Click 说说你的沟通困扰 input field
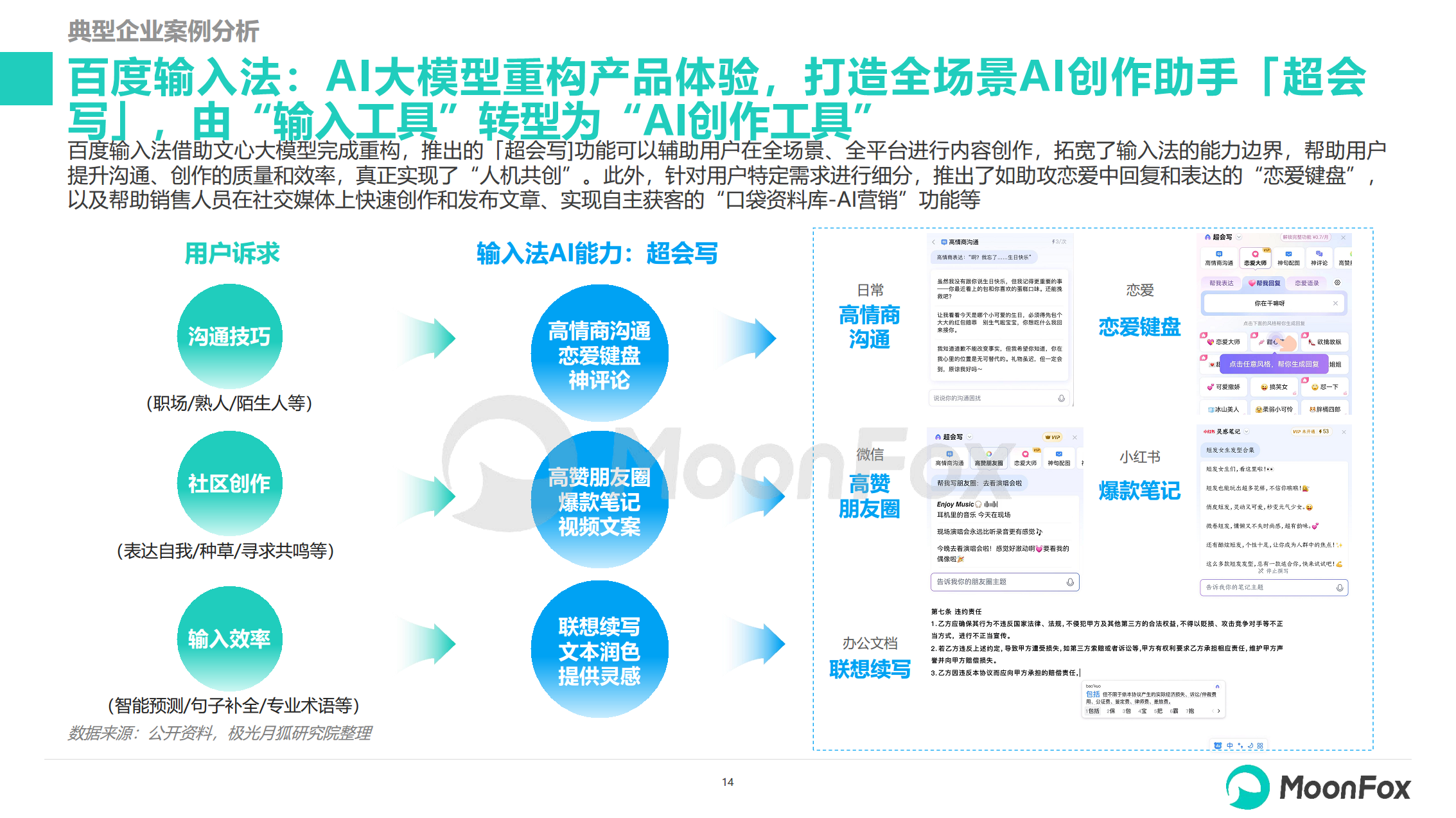The image size is (1456, 818). tap(999, 398)
